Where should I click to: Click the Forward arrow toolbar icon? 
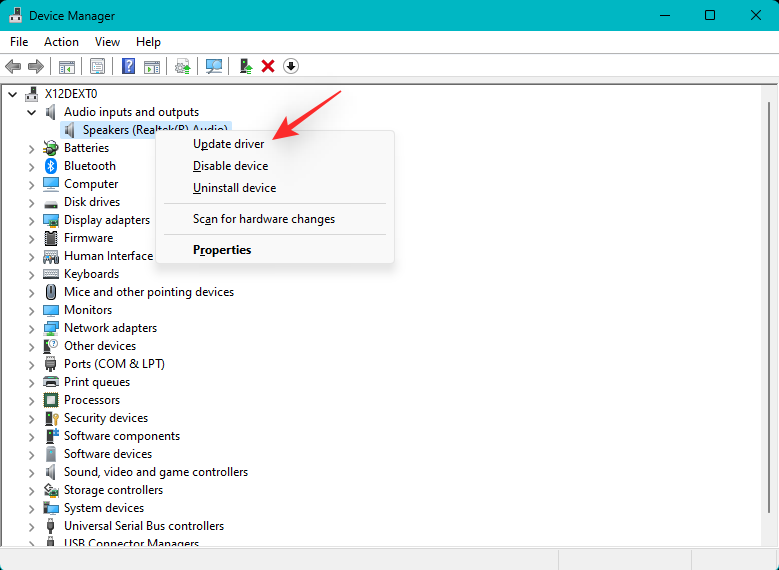pyautogui.click(x=36, y=66)
